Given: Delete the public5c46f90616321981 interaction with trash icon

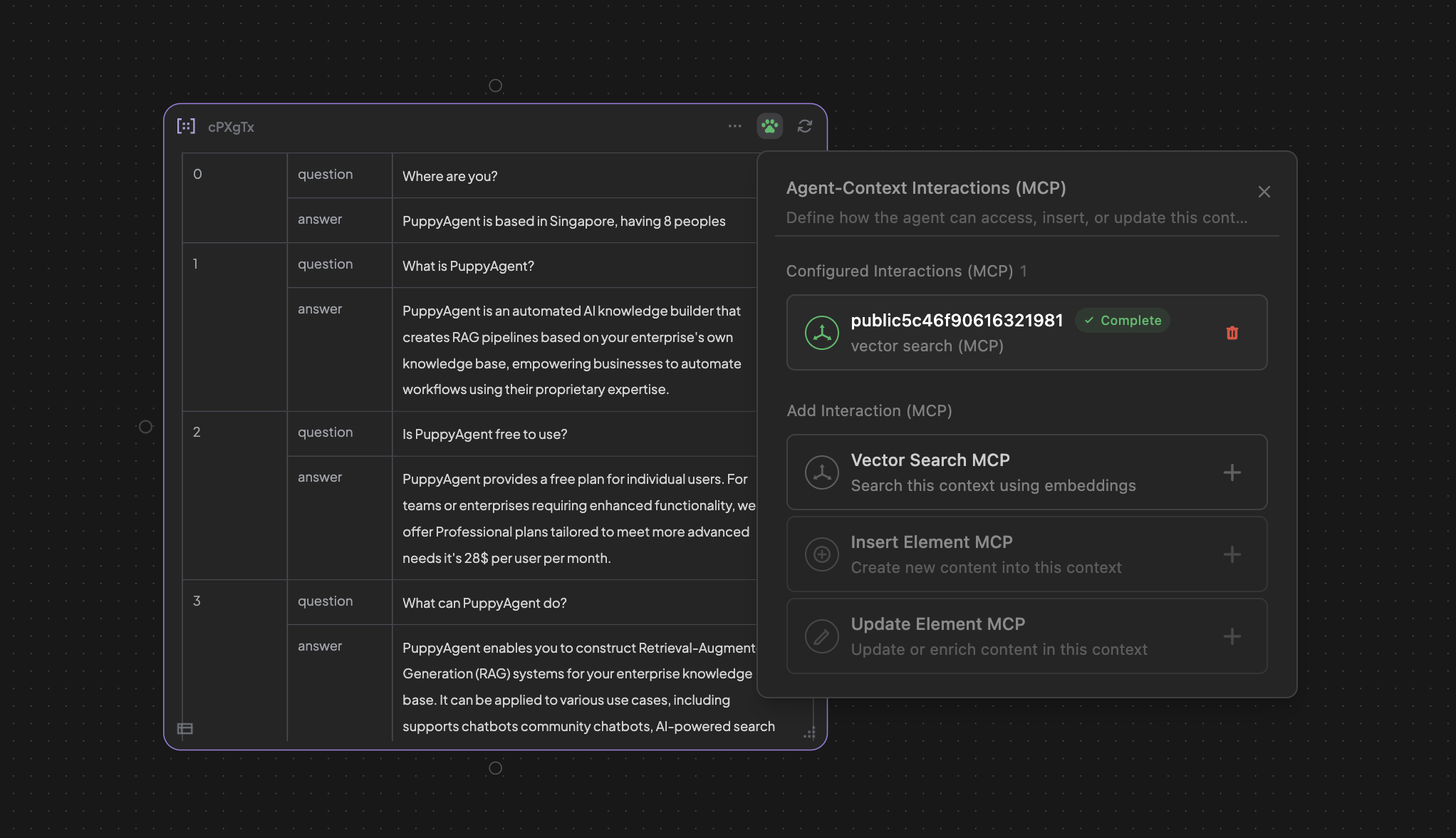Looking at the screenshot, I should coord(1232,333).
